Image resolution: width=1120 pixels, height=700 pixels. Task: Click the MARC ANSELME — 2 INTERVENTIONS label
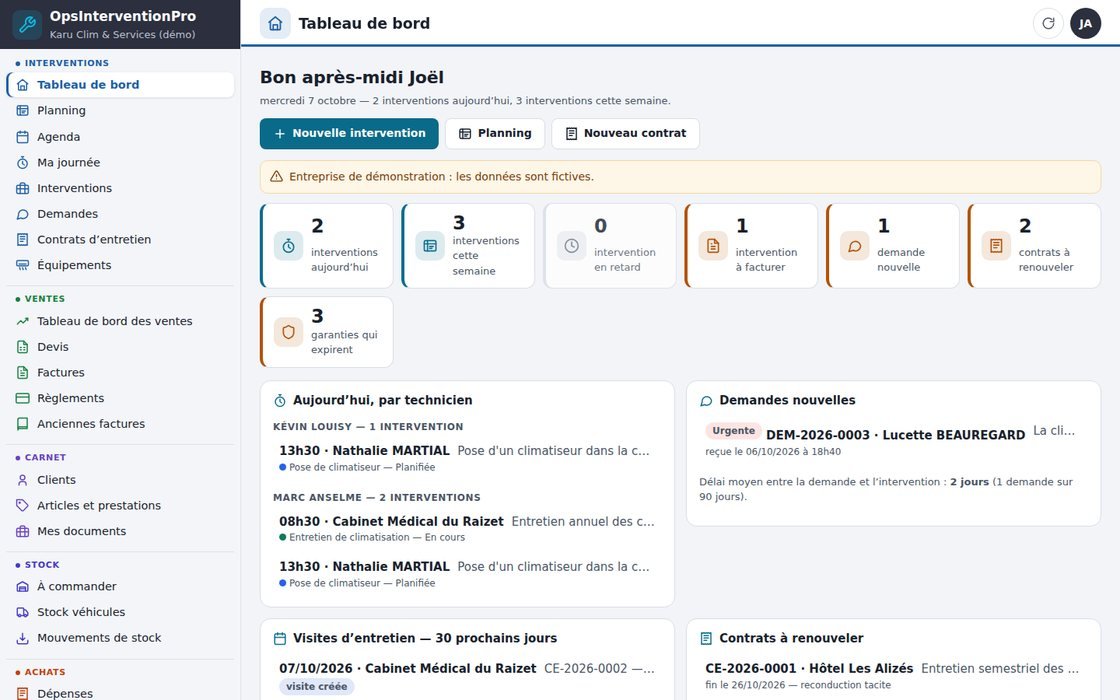[376, 498]
